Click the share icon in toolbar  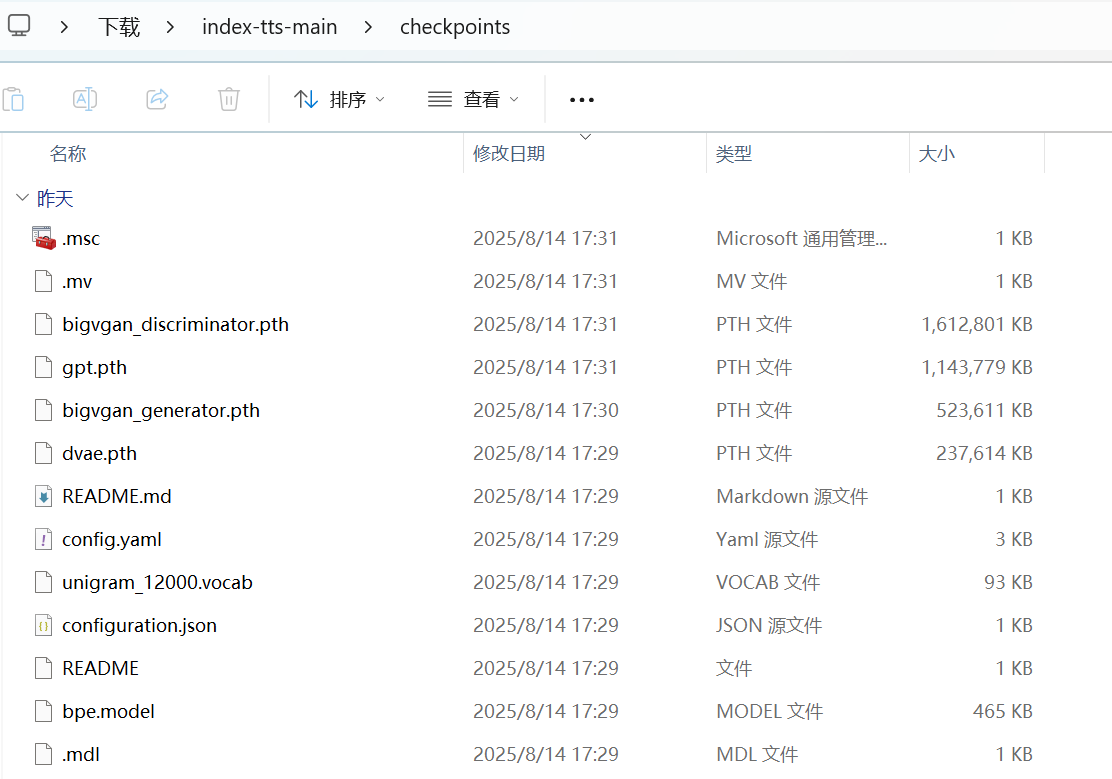coord(157,99)
